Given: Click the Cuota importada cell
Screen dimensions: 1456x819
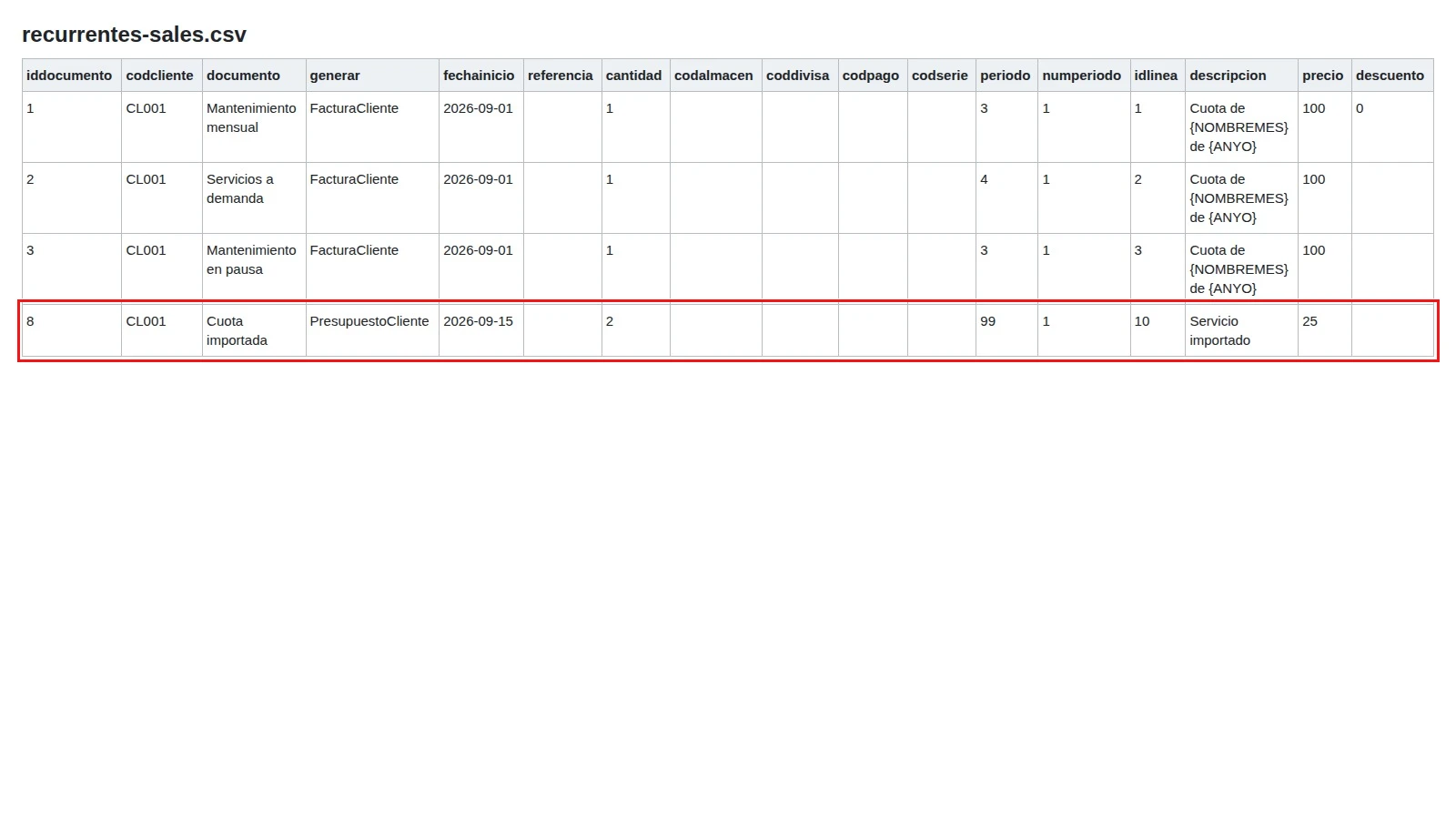Looking at the screenshot, I should (254, 330).
